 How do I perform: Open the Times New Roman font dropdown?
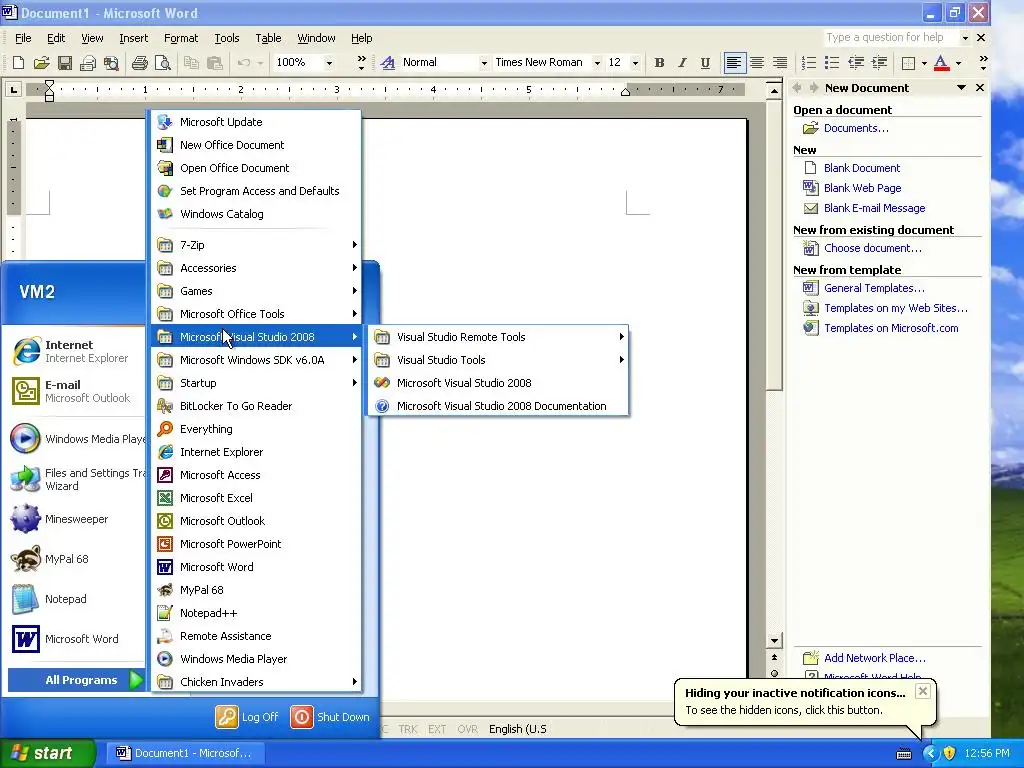597,63
